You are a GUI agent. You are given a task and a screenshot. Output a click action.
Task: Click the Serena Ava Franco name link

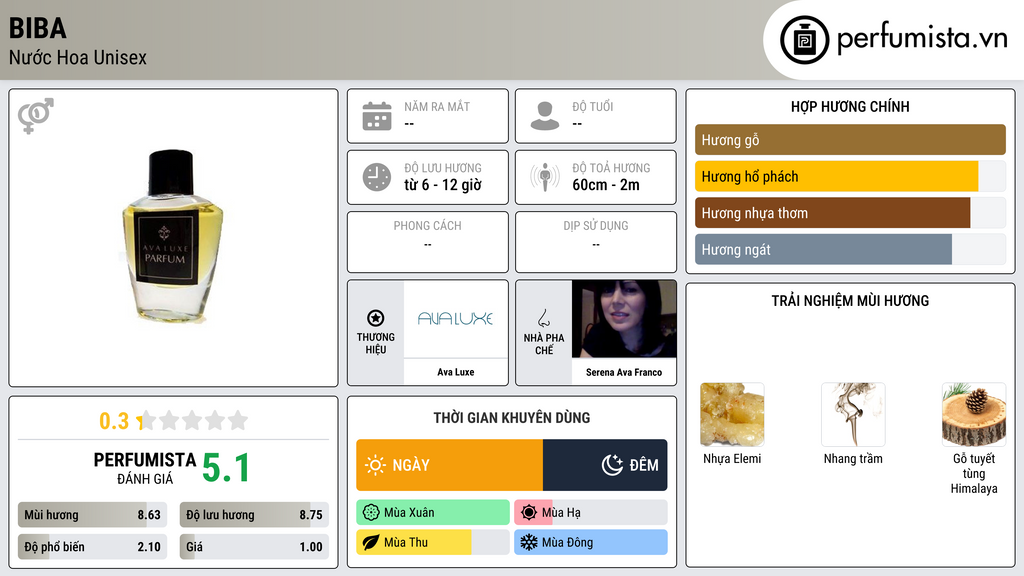point(624,372)
